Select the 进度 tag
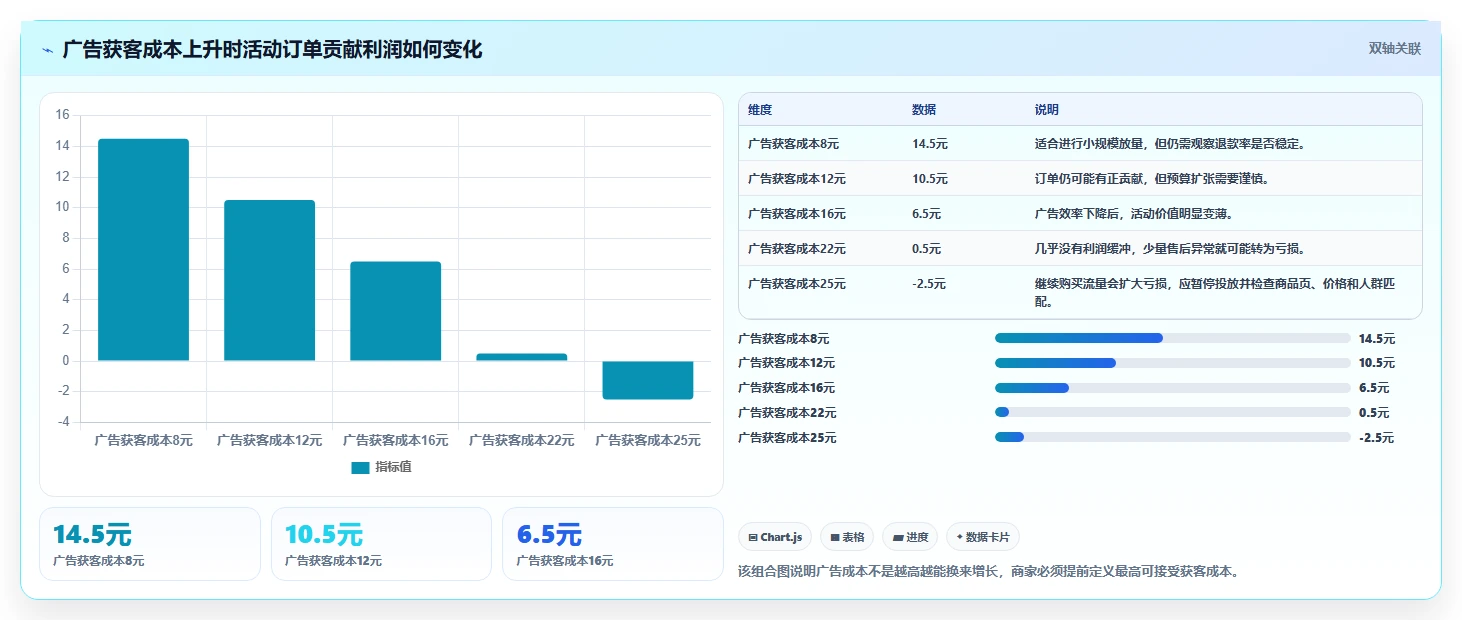This screenshot has height=620, width=1462. point(910,537)
